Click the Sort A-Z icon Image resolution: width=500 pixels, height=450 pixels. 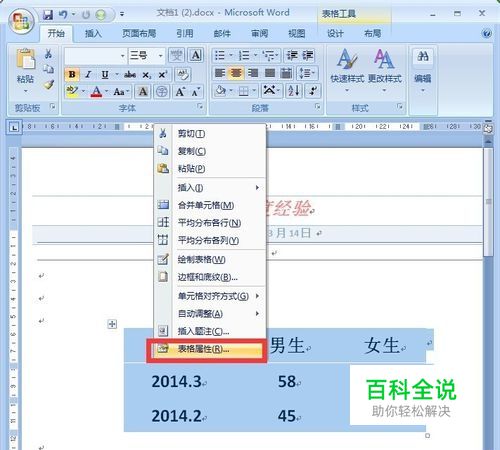294,91
